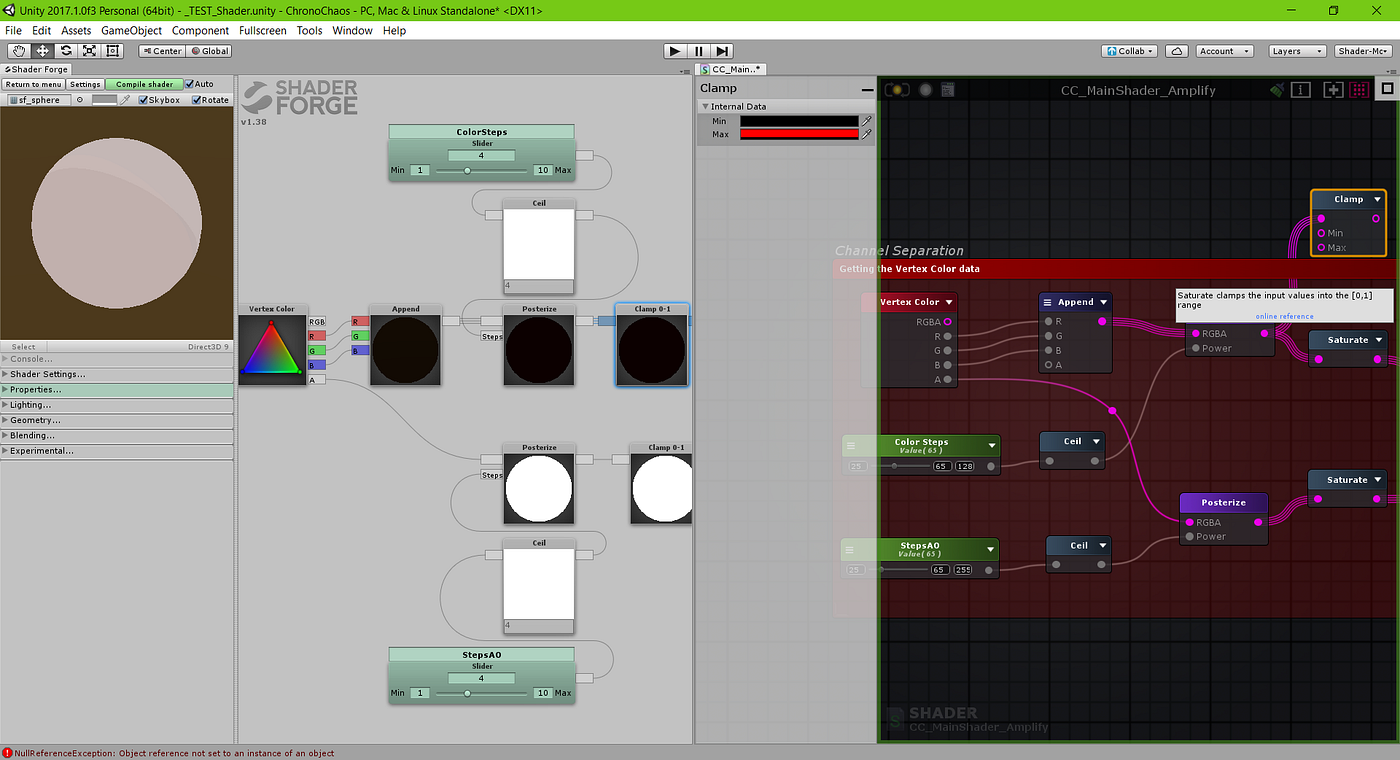The width and height of the screenshot is (1400, 760).
Task: Select the Hand tool in the Unity toolbar
Action: pos(19,51)
